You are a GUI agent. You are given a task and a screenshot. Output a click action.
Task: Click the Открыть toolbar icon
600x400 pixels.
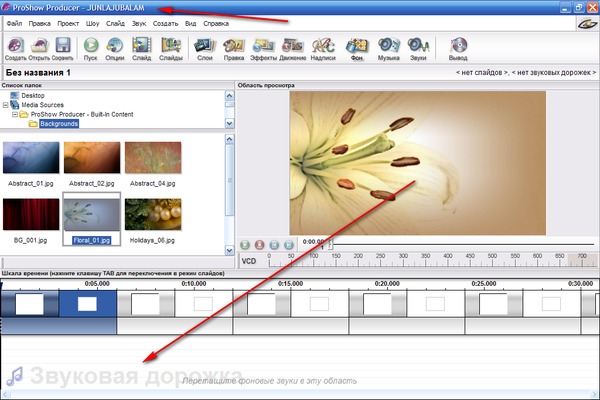pos(39,49)
